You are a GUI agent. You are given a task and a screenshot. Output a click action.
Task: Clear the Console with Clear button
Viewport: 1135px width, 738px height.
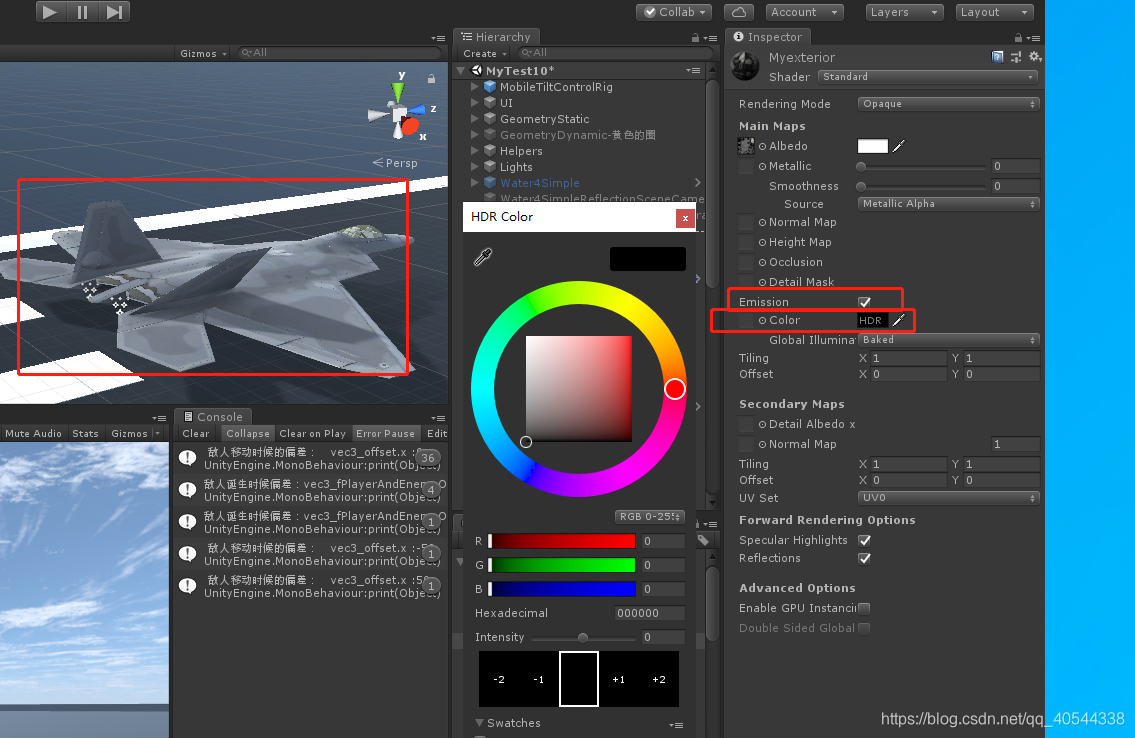[195, 433]
